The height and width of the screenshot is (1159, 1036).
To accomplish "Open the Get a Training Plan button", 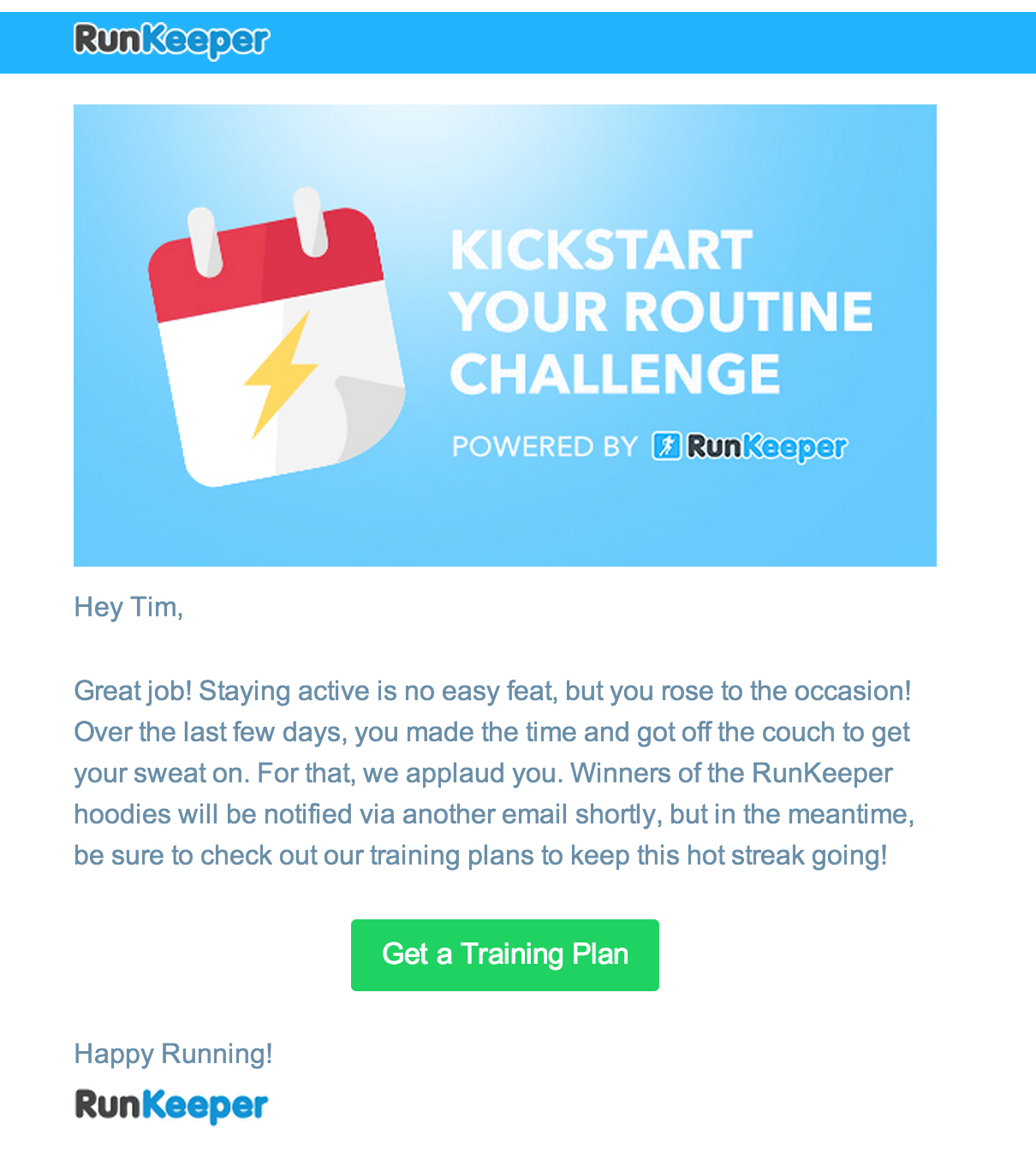I will pos(505,955).
